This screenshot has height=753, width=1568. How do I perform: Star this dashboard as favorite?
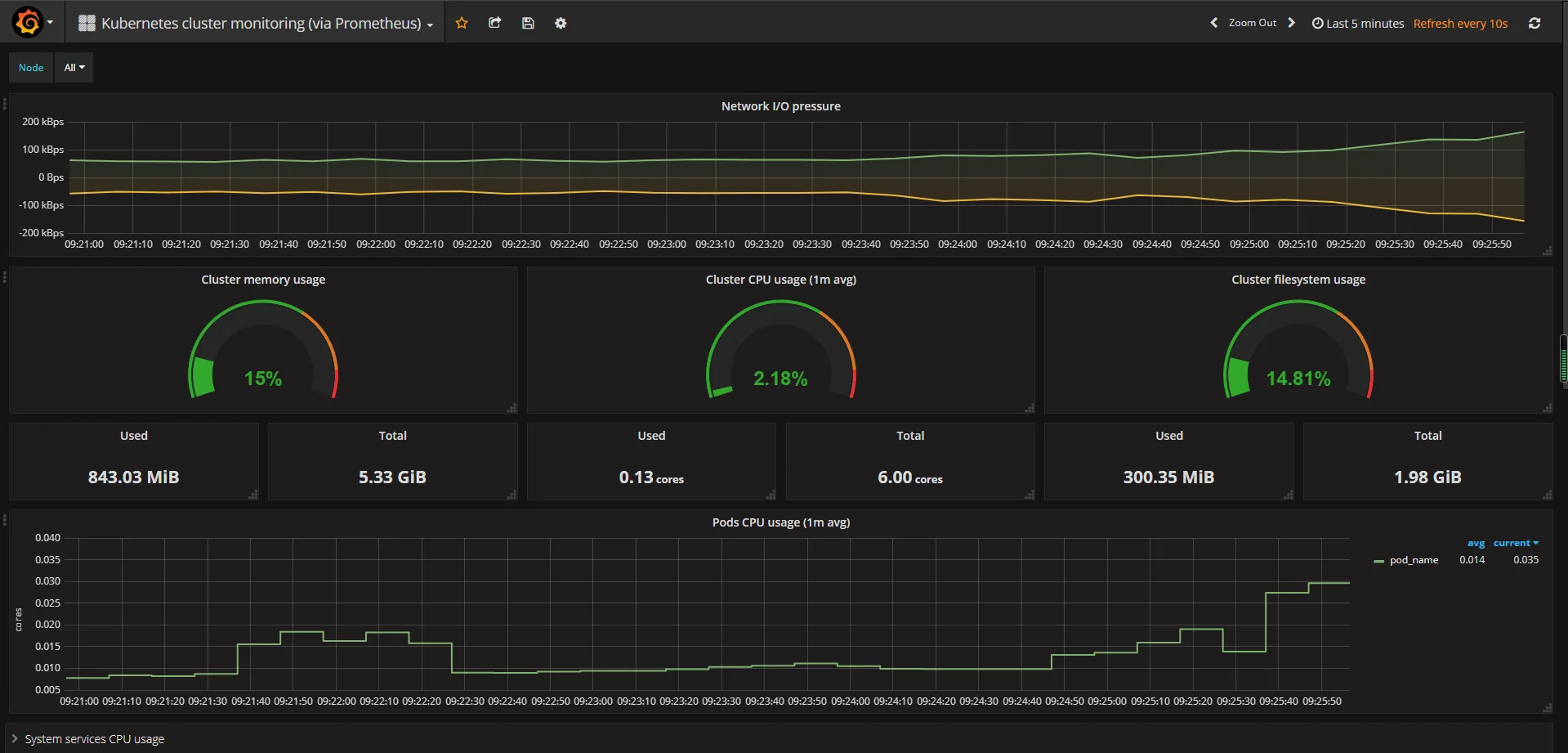[x=462, y=23]
